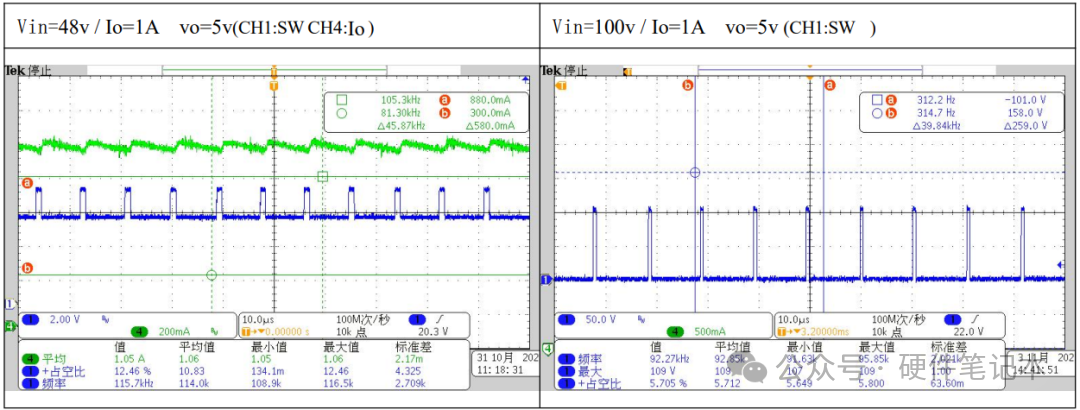Click channel 4 ground marker on left scope
1080x410 pixels.
pos(10,325)
